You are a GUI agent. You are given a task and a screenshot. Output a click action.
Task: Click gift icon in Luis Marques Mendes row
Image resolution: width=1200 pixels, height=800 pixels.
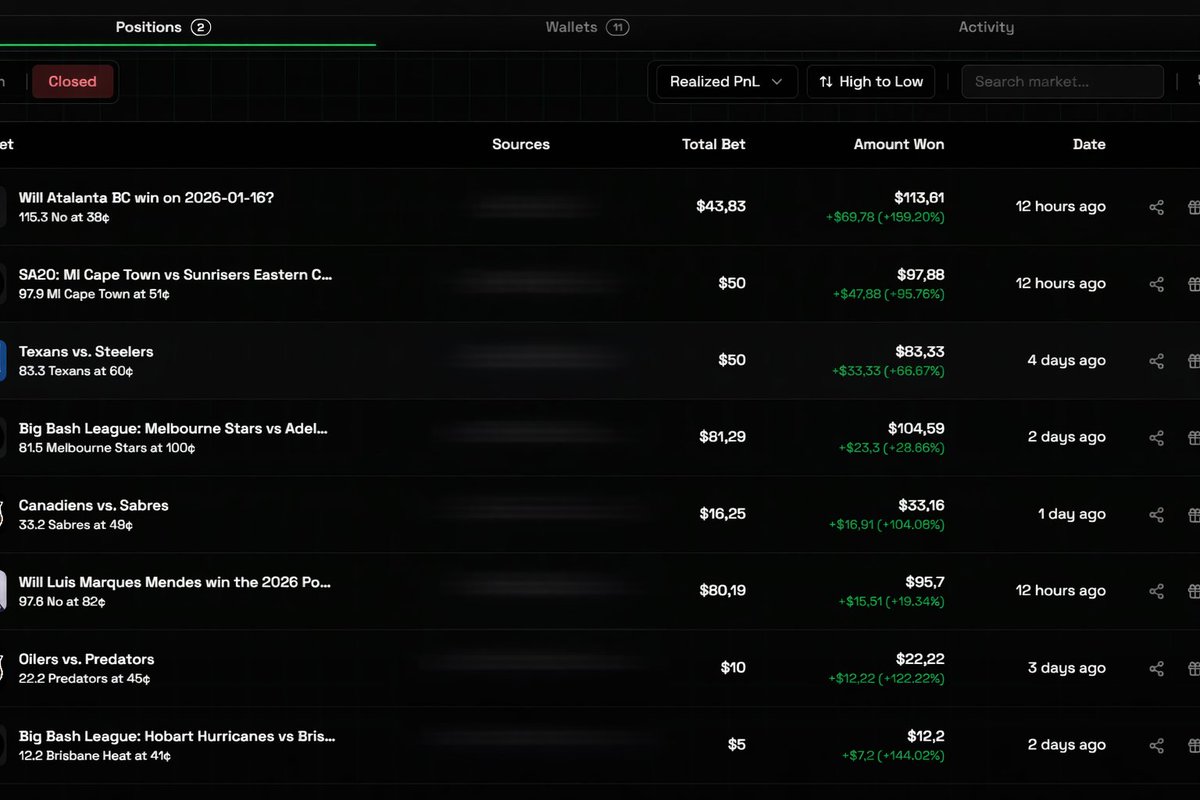point(1193,591)
